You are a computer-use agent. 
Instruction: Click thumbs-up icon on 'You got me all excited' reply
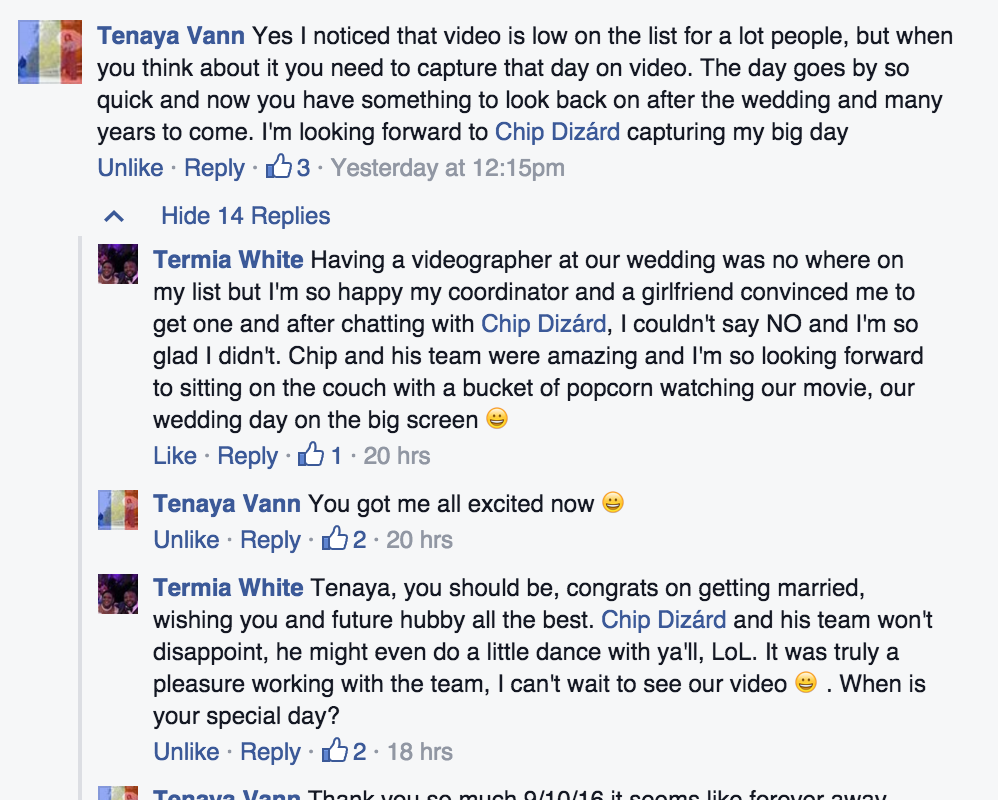[333, 539]
